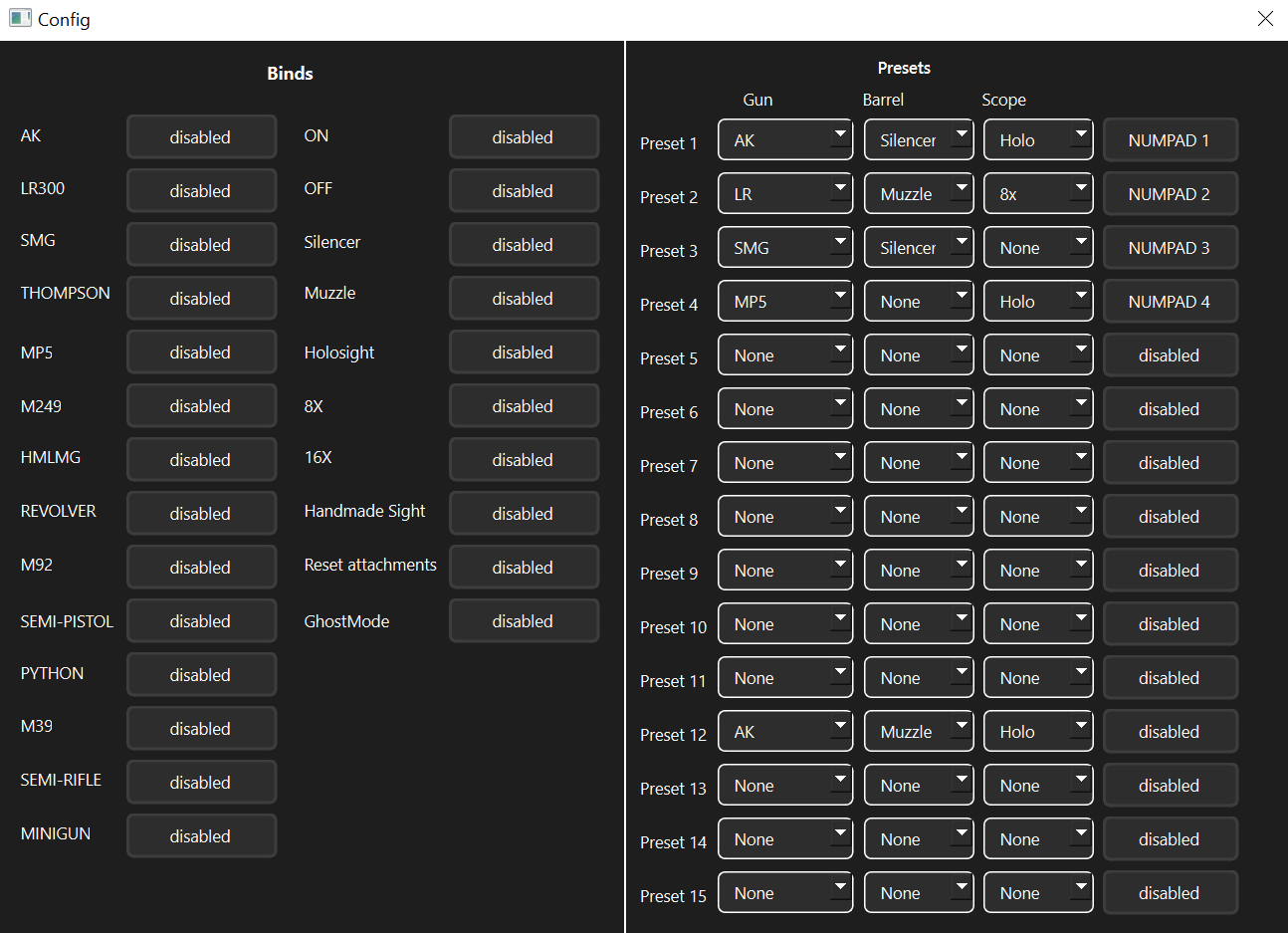Viewport: 1288px width, 933px height.
Task: Open Preset 12 Gun dropdown showing AK
Action: pyautogui.click(x=785, y=731)
